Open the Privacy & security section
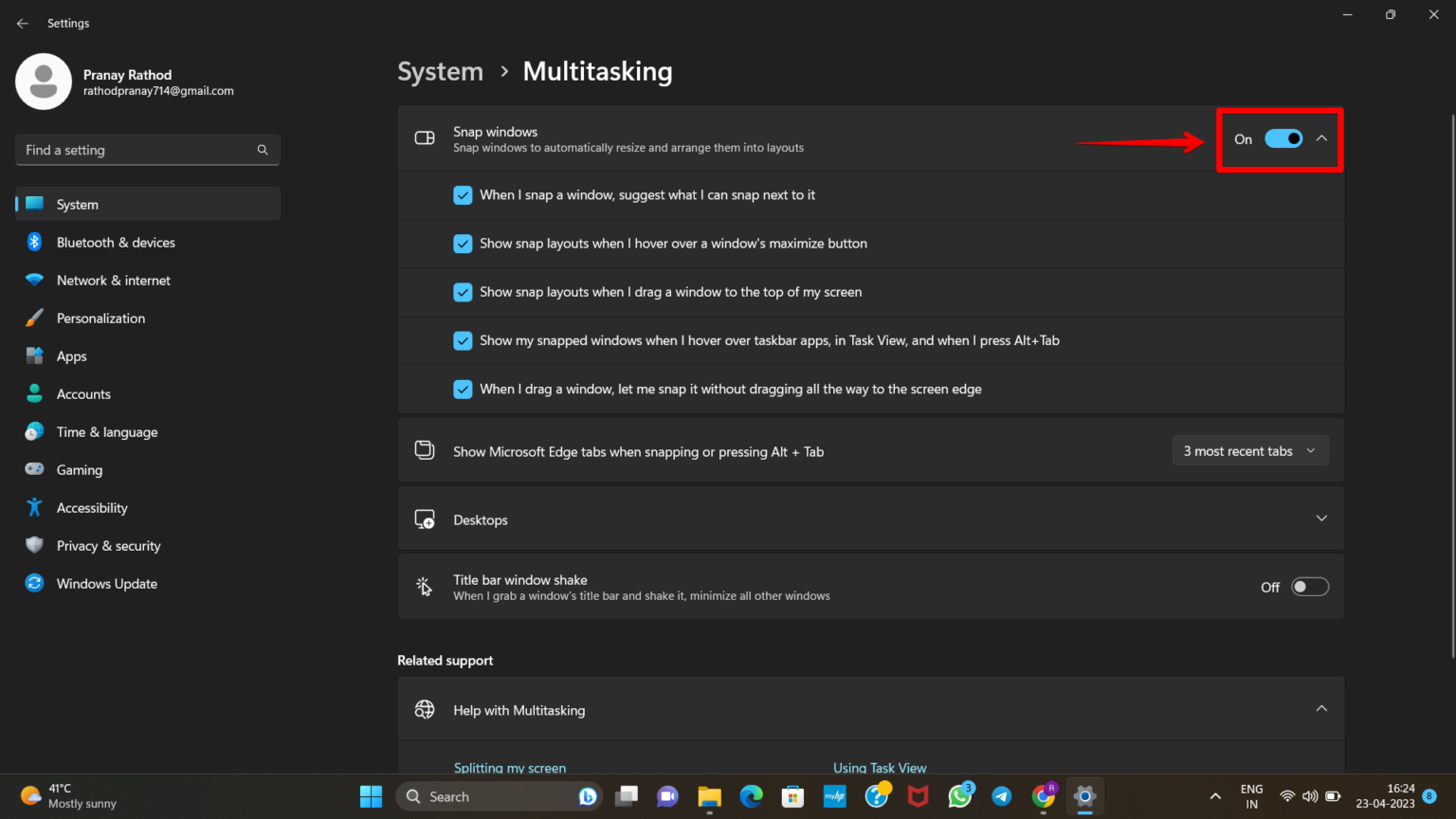 tap(108, 545)
